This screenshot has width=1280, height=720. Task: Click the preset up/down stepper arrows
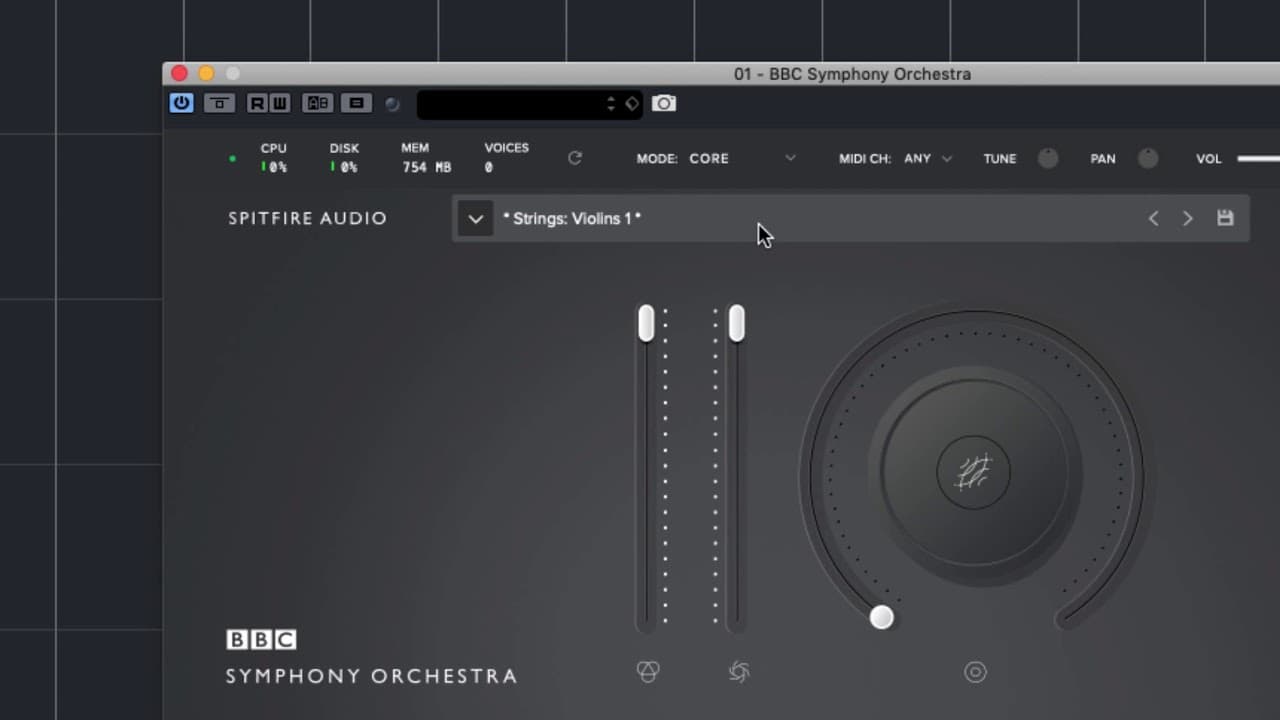click(x=611, y=104)
